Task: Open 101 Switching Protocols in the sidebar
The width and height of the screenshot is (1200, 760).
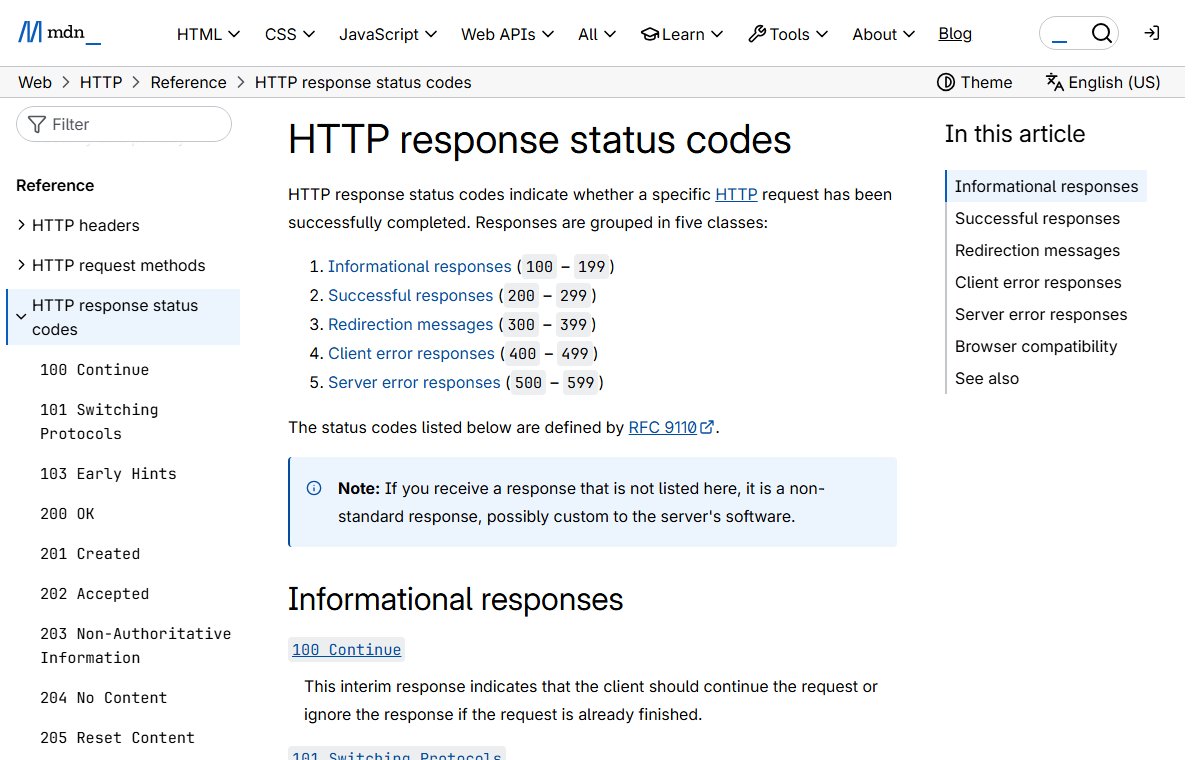Action: pyautogui.click(x=99, y=421)
